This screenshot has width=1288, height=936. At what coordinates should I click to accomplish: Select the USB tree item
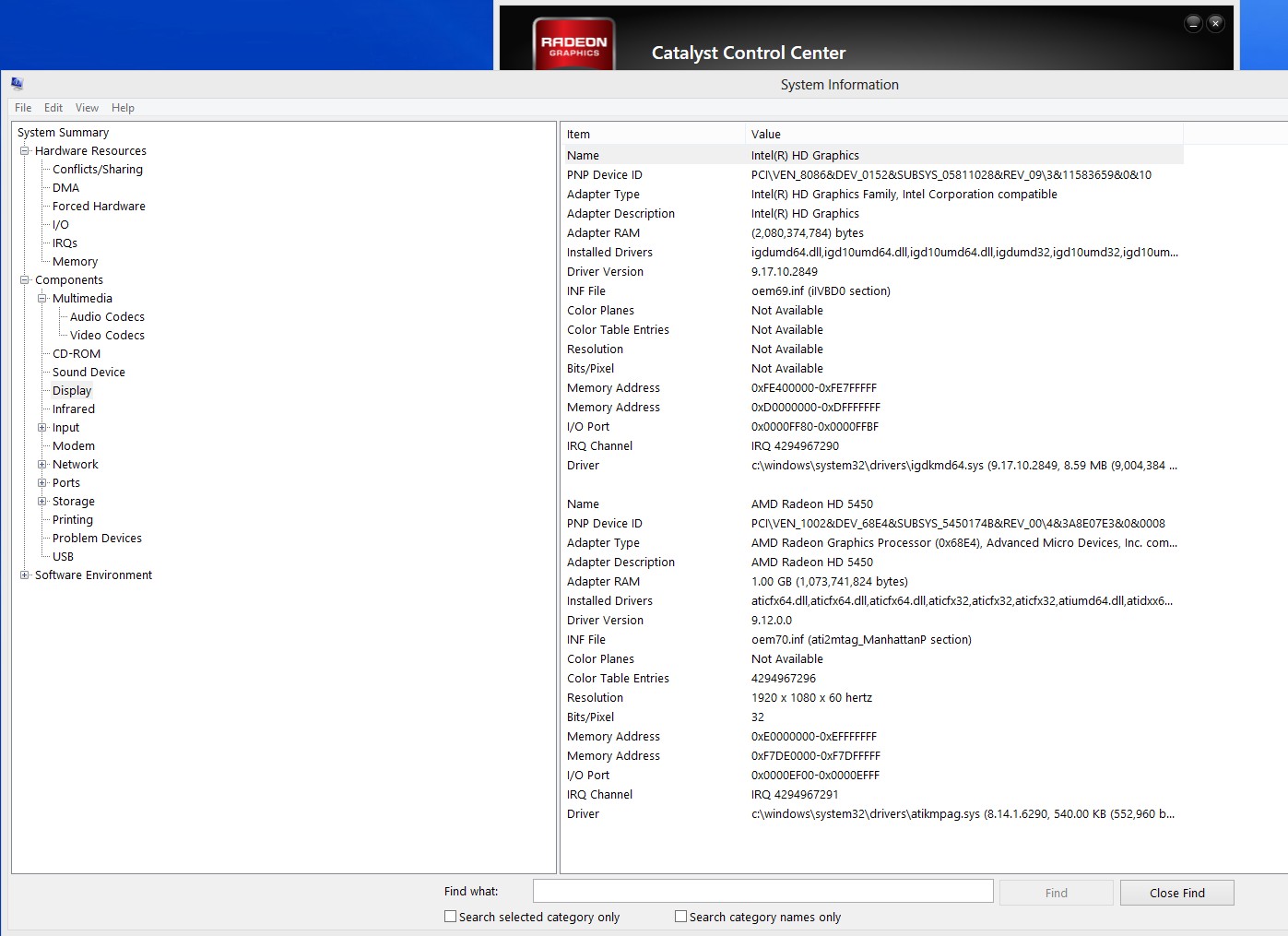63,556
